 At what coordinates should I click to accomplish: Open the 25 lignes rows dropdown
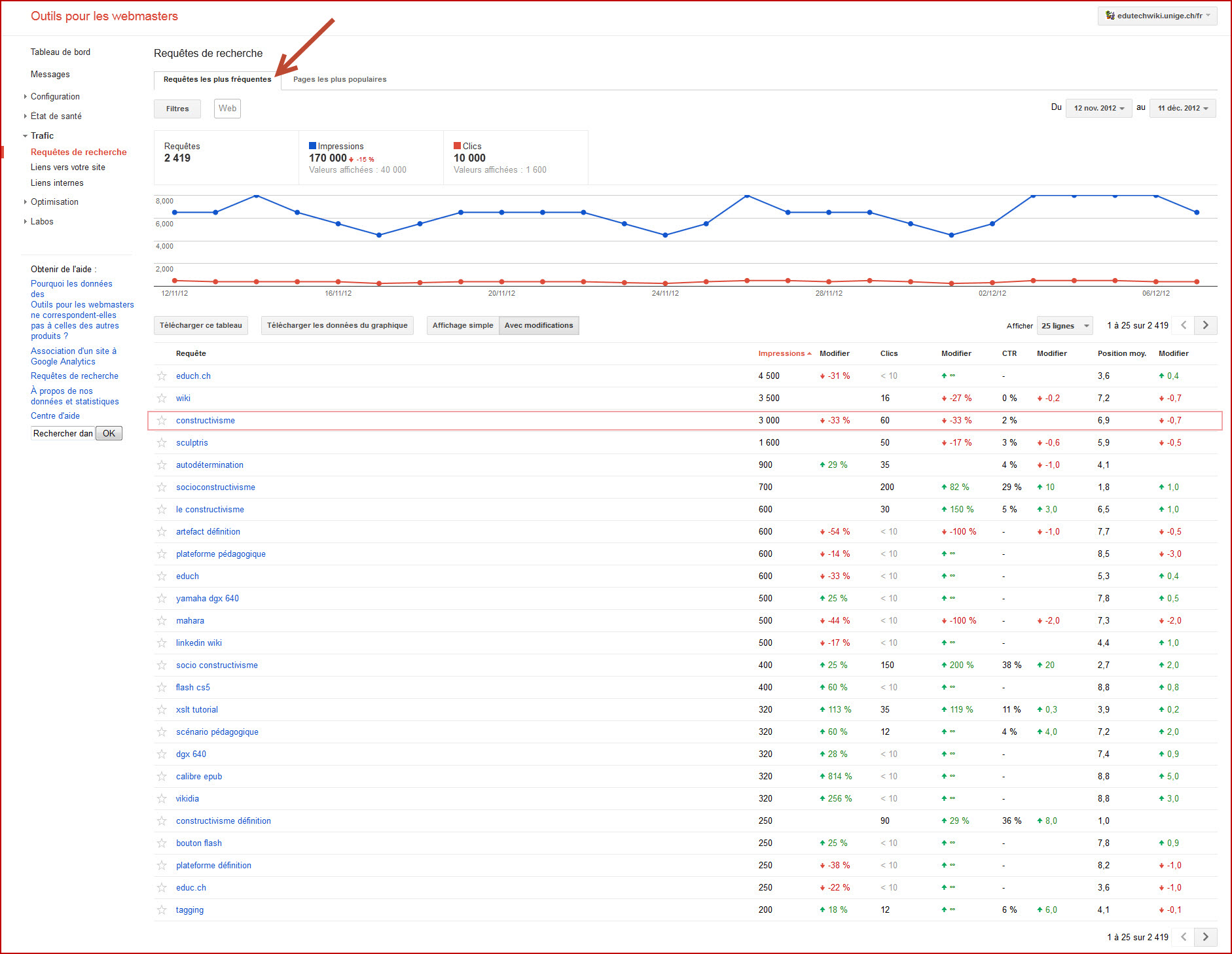coord(1065,326)
